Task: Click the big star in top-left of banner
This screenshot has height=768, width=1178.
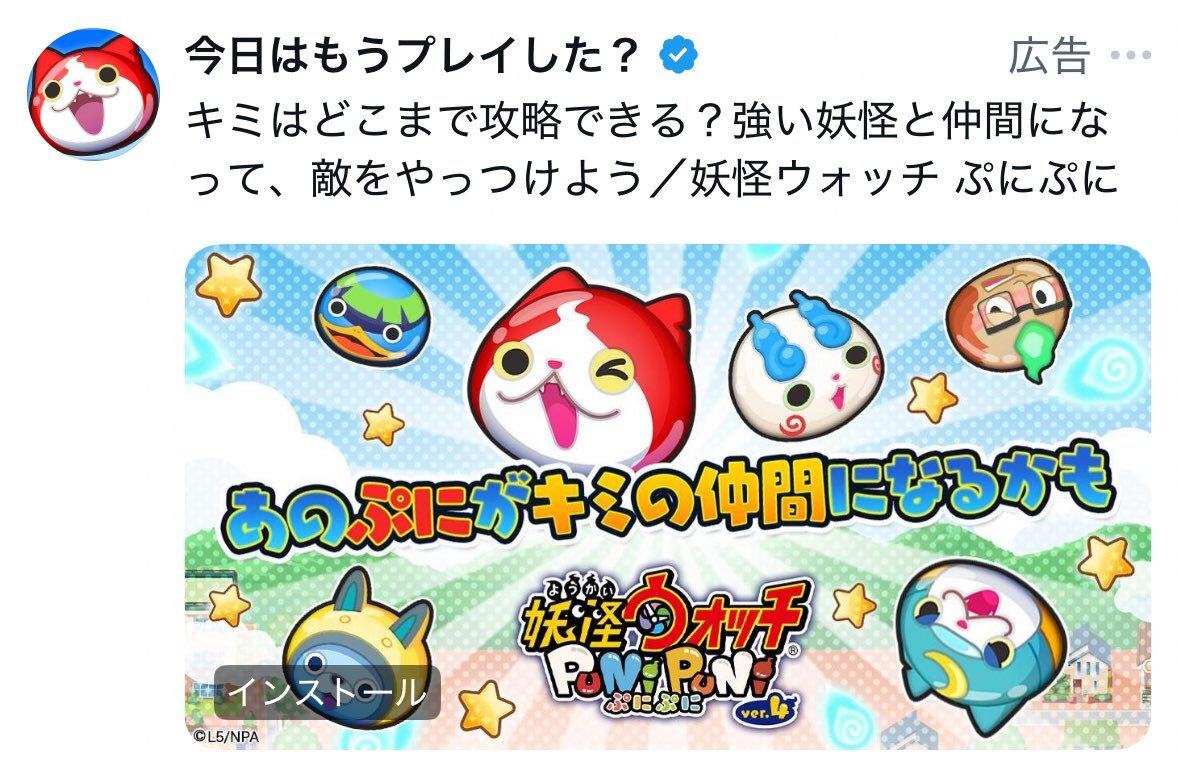Action: click(x=228, y=284)
